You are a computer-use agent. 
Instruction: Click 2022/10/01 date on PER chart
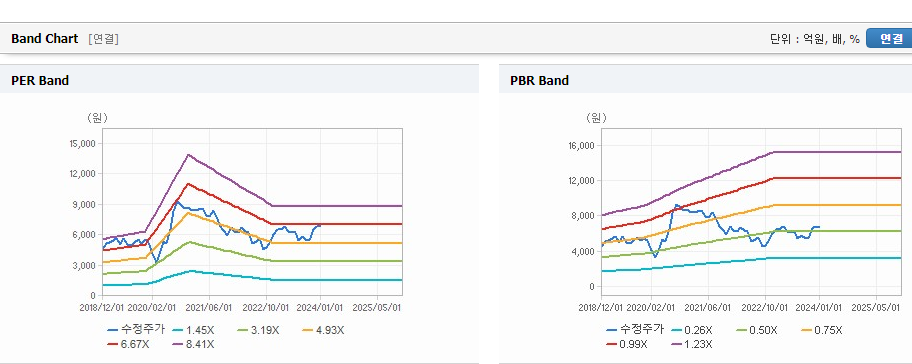pos(266,307)
